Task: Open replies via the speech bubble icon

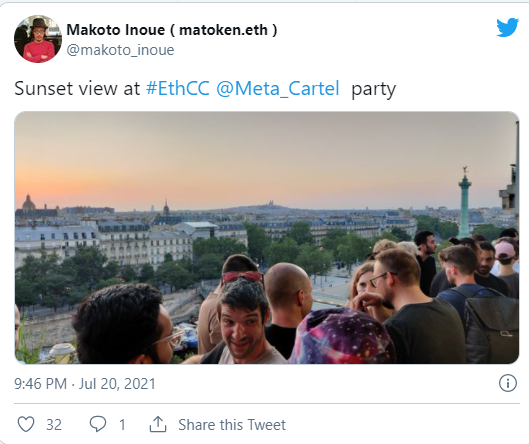Action: pos(98,424)
